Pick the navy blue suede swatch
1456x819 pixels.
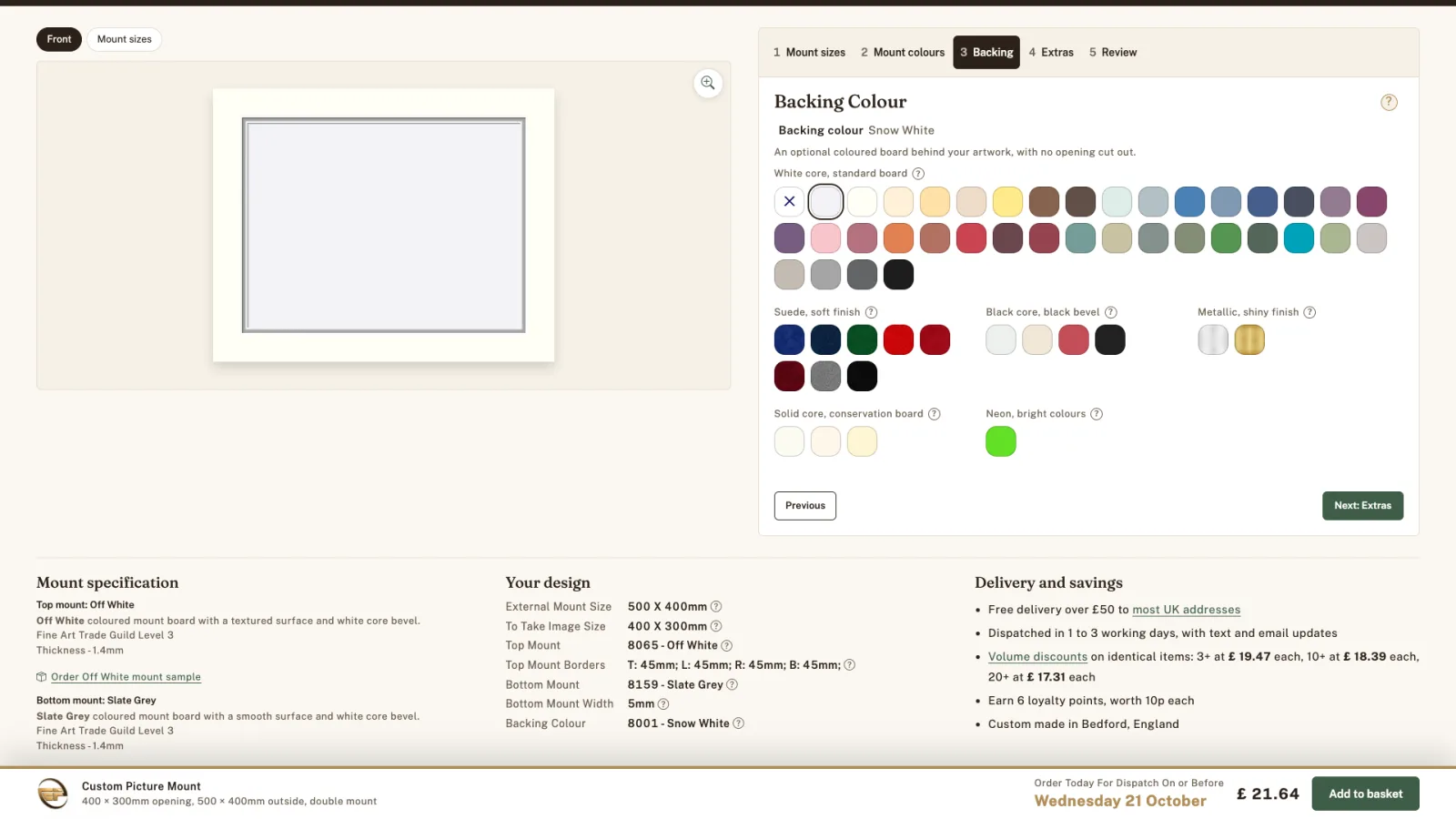[x=825, y=339]
